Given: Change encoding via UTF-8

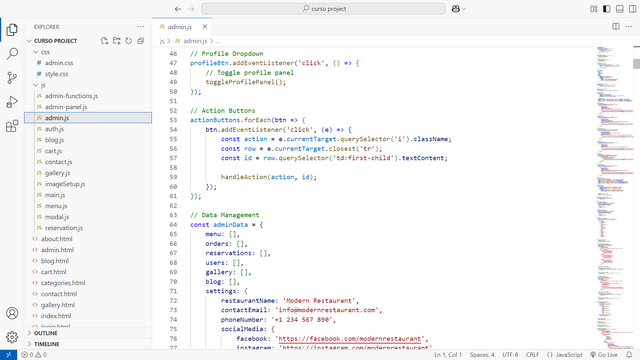Looking at the screenshot, I should coord(510,355).
